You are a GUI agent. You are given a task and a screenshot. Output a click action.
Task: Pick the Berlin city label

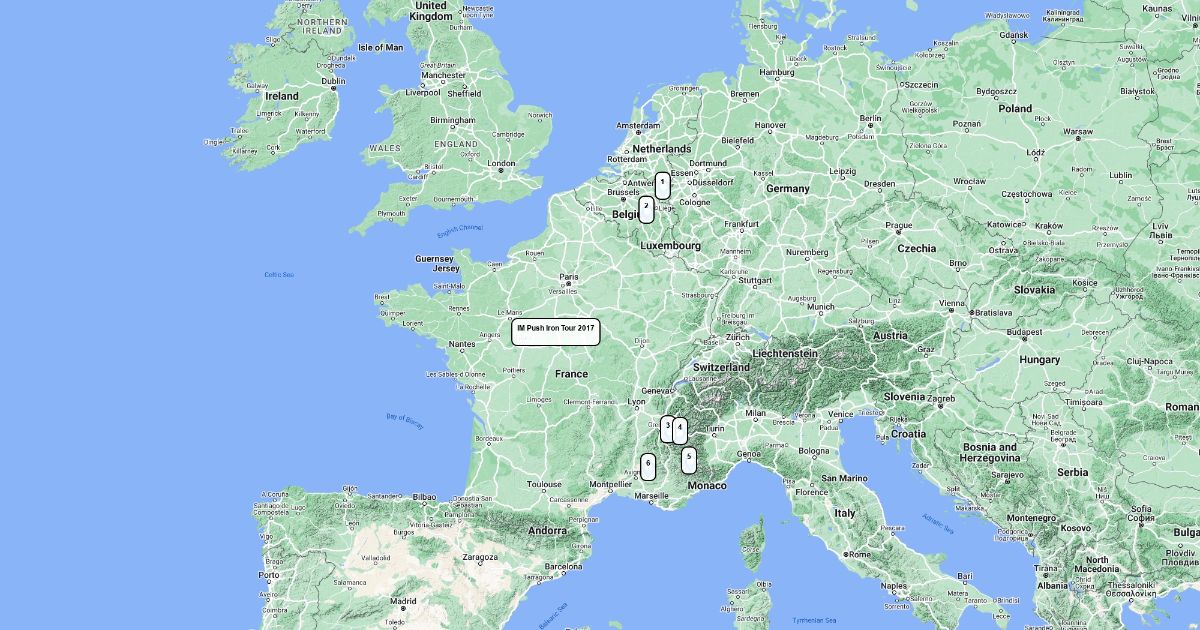pos(870,118)
